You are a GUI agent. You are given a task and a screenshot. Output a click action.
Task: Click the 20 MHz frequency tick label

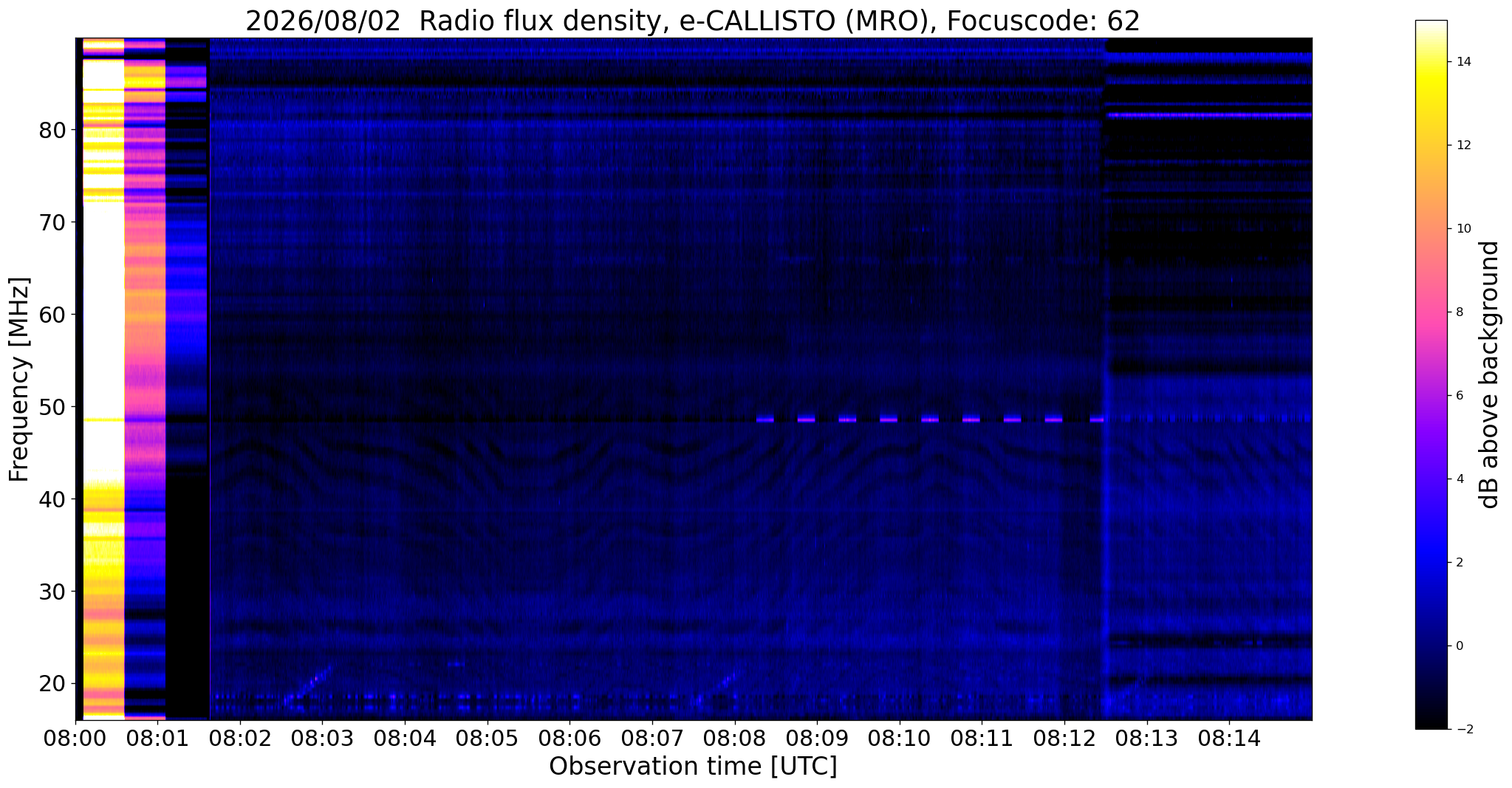point(52,683)
